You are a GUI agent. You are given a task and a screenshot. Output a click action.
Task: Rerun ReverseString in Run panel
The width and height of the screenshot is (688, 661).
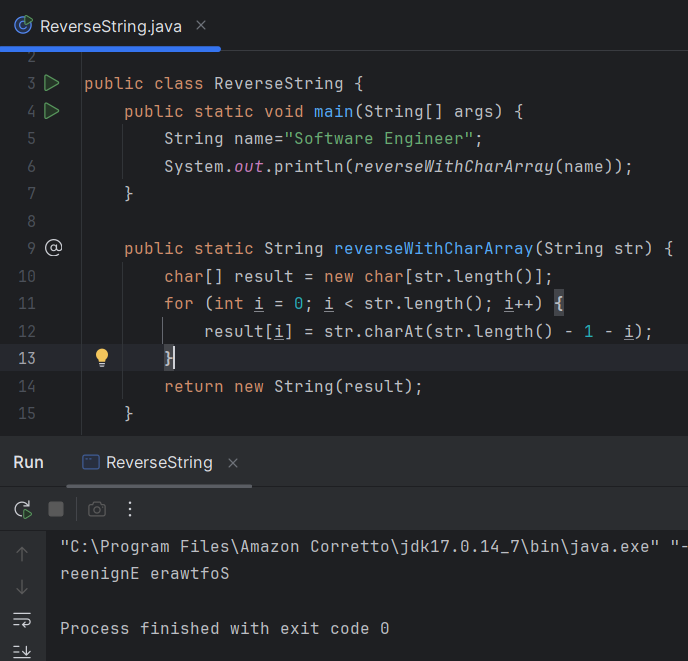tap(22, 510)
